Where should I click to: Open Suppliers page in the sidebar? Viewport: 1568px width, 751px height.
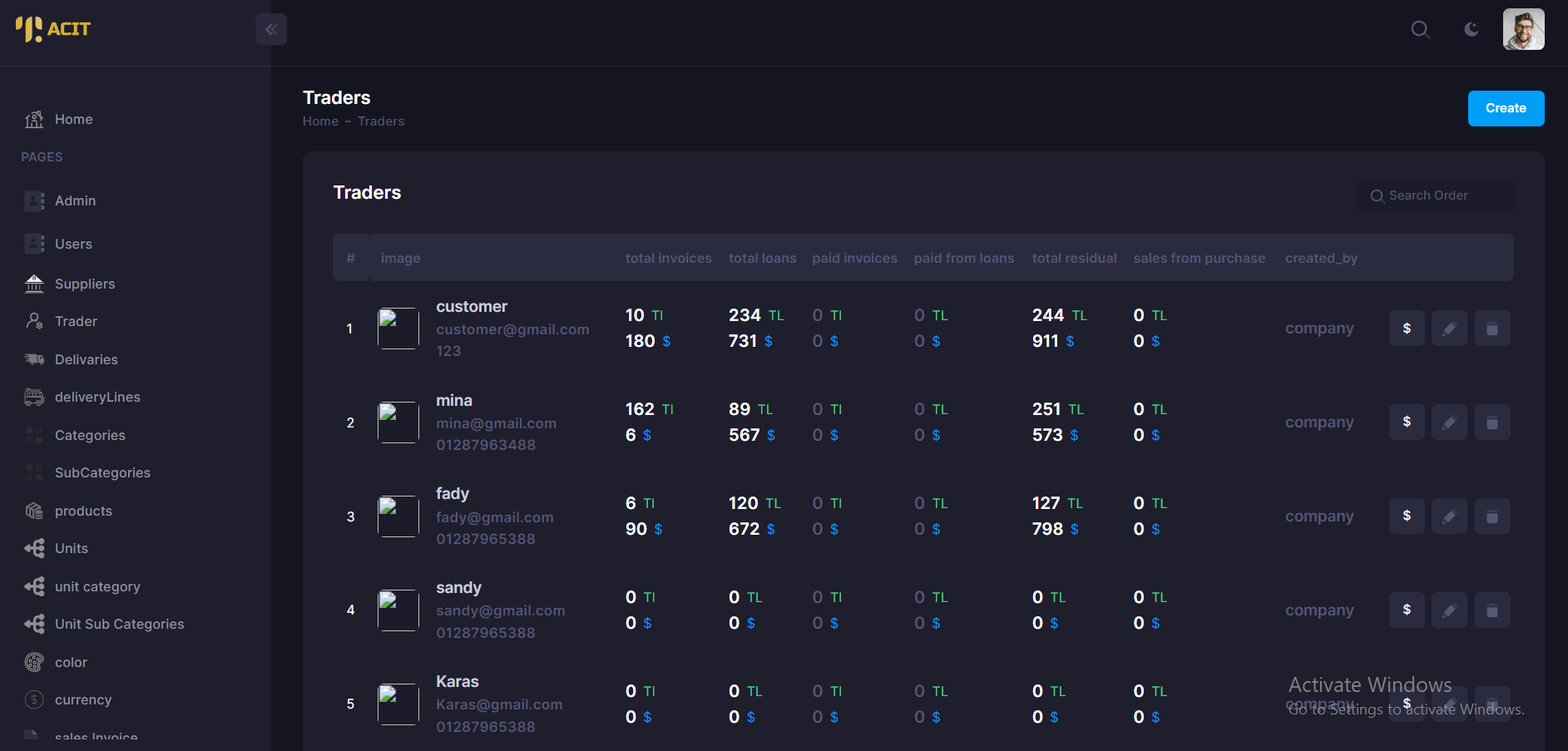(x=84, y=284)
